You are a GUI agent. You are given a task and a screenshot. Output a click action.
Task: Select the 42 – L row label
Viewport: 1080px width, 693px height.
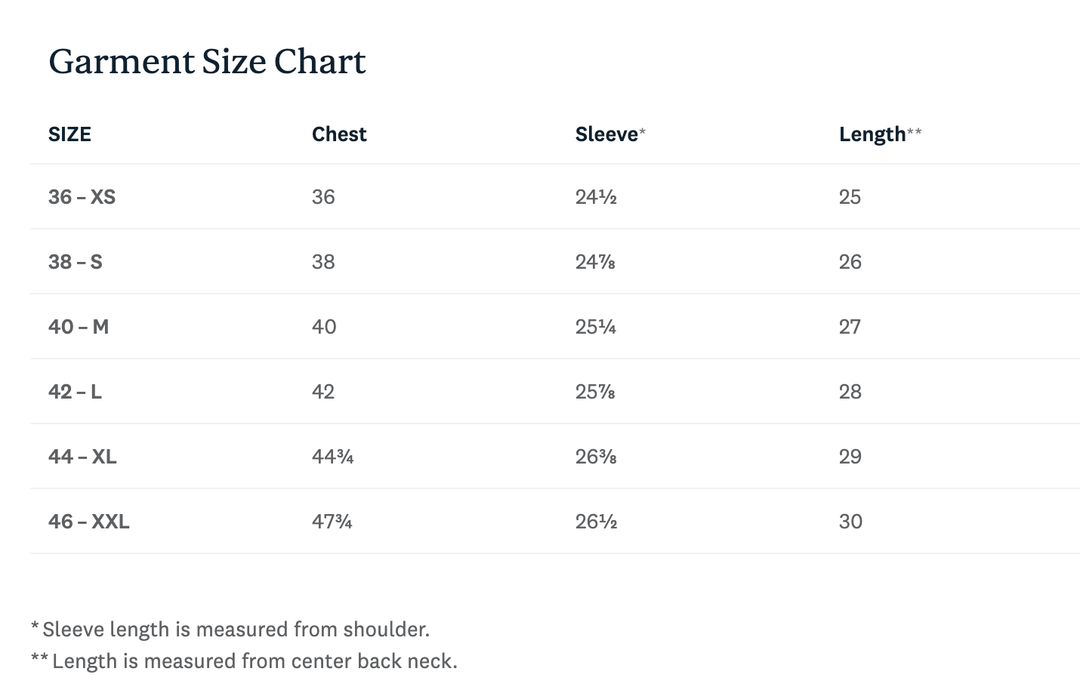tap(75, 392)
